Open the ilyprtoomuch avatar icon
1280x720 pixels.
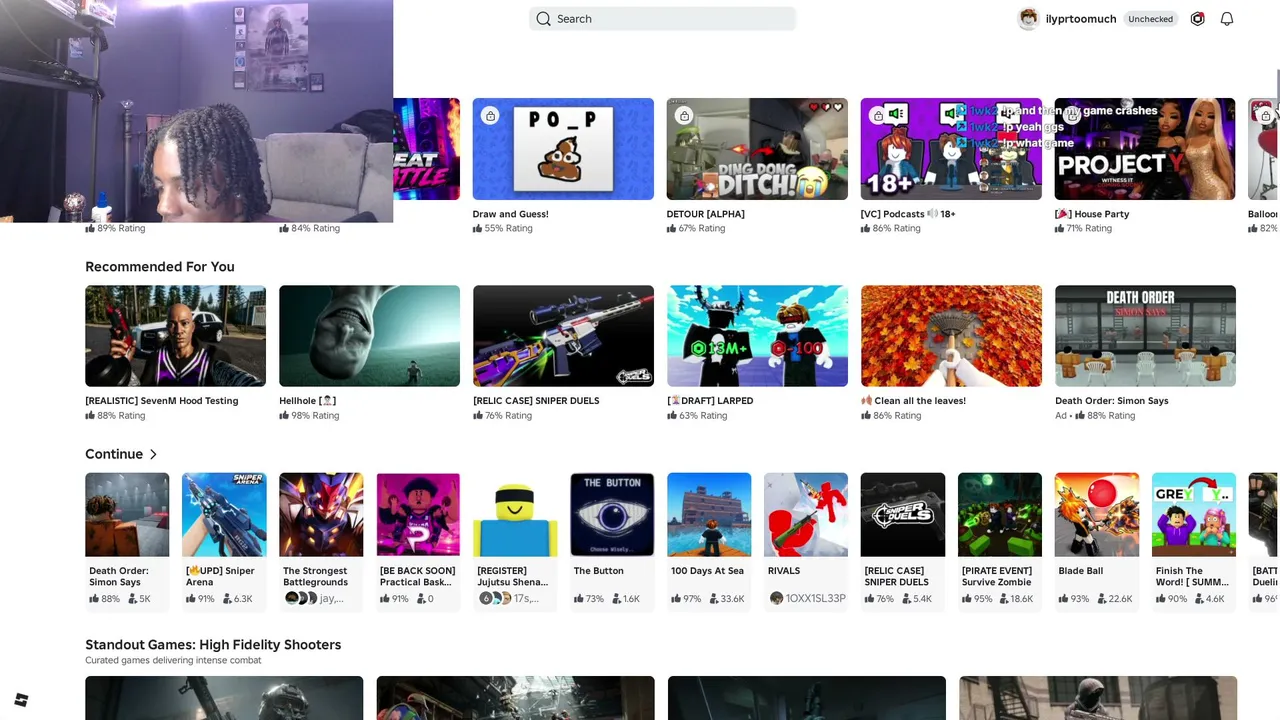(x=1028, y=19)
